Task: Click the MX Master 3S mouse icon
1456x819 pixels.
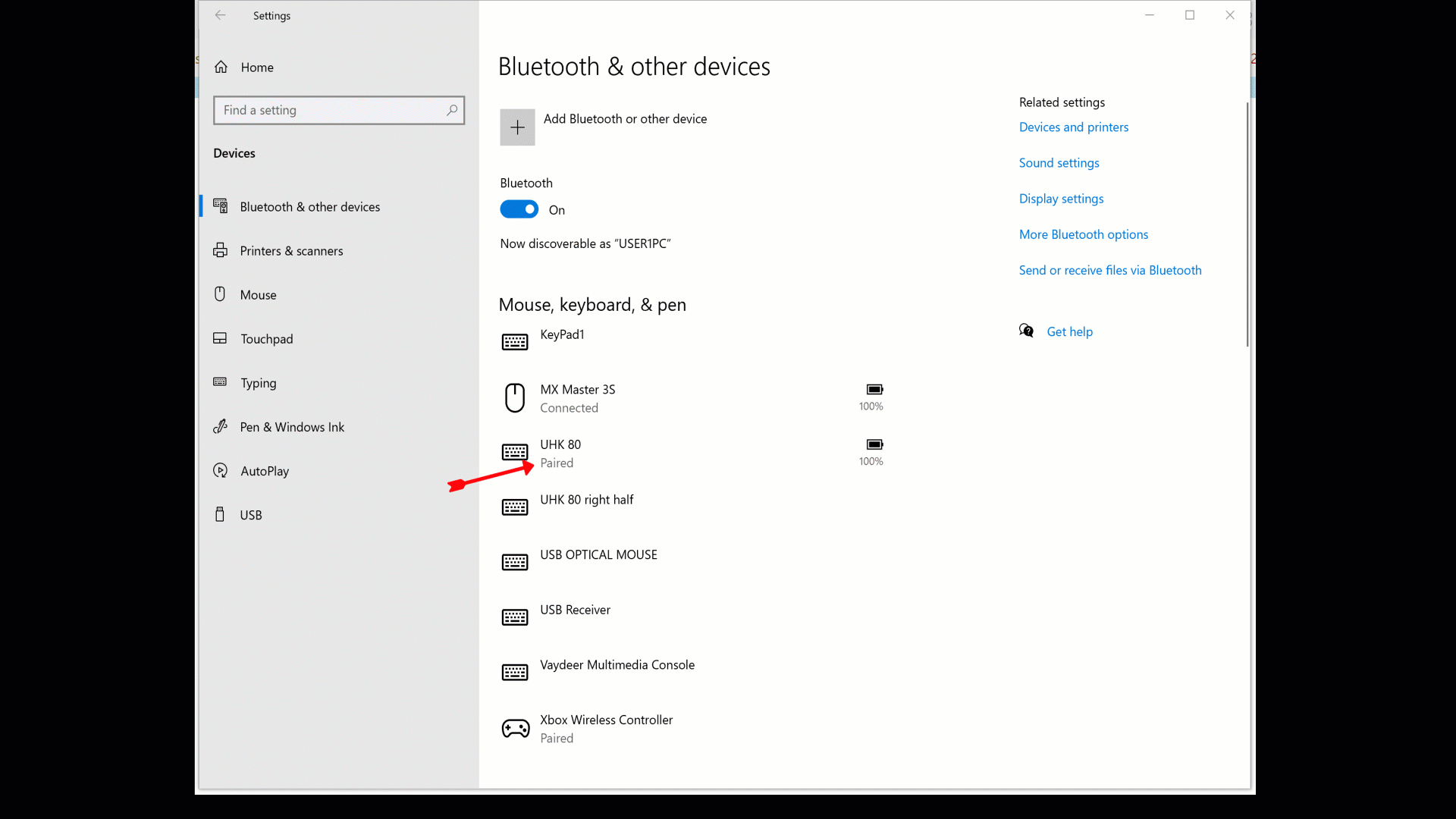Action: pyautogui.click(x=515, y=398)
